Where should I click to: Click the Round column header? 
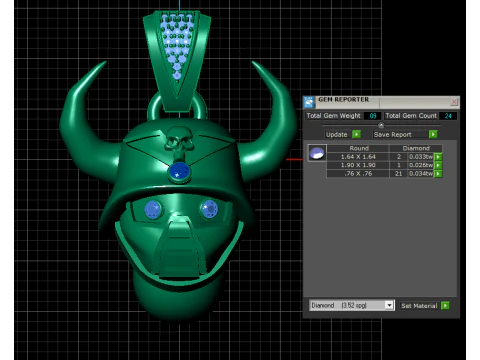click(x=359, y=148)
